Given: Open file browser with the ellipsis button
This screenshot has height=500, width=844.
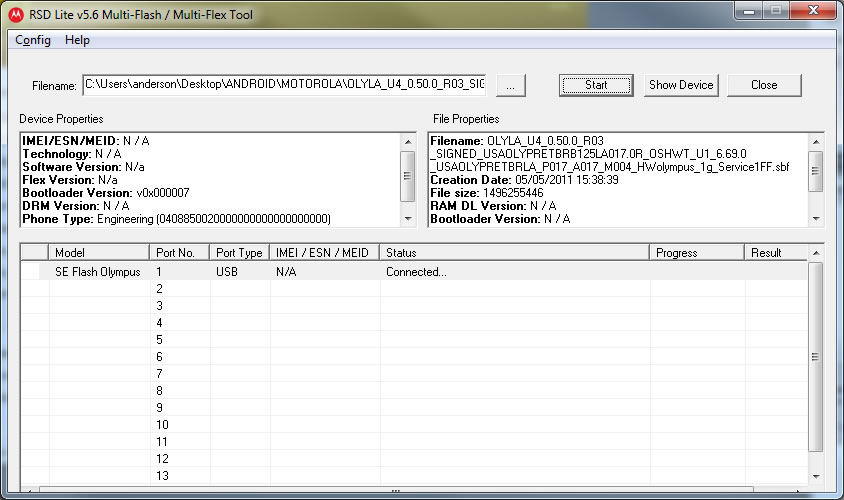Looking at the screenshot, I should click(x=510, y=86).
